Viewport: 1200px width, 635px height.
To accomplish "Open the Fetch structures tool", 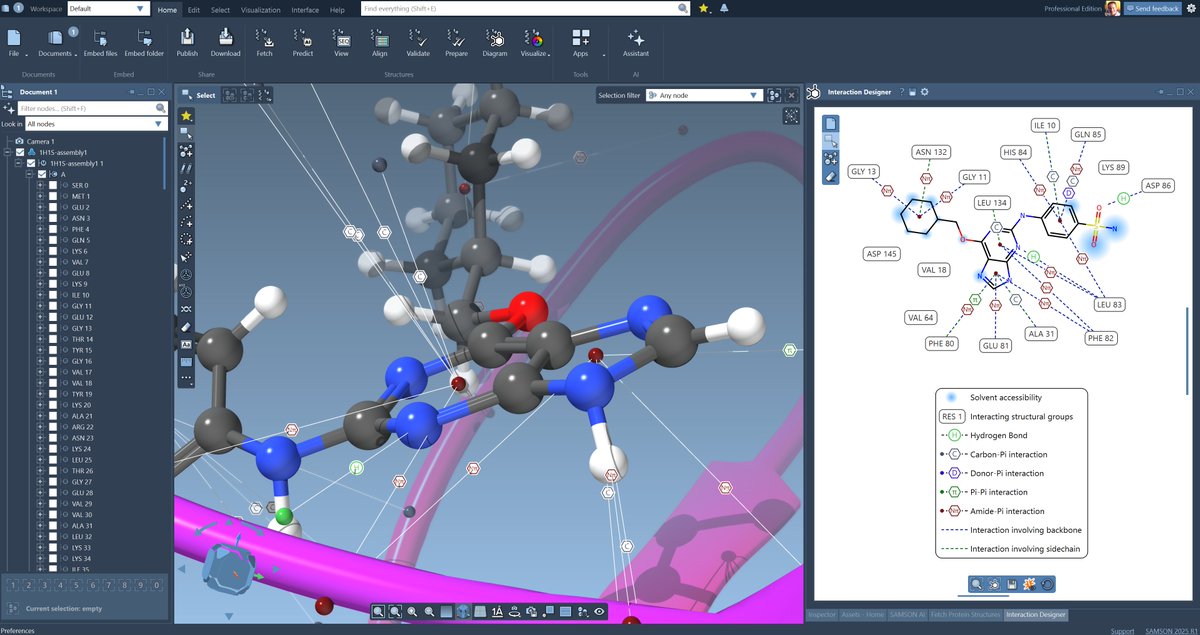I will click(x=264, y=42).
